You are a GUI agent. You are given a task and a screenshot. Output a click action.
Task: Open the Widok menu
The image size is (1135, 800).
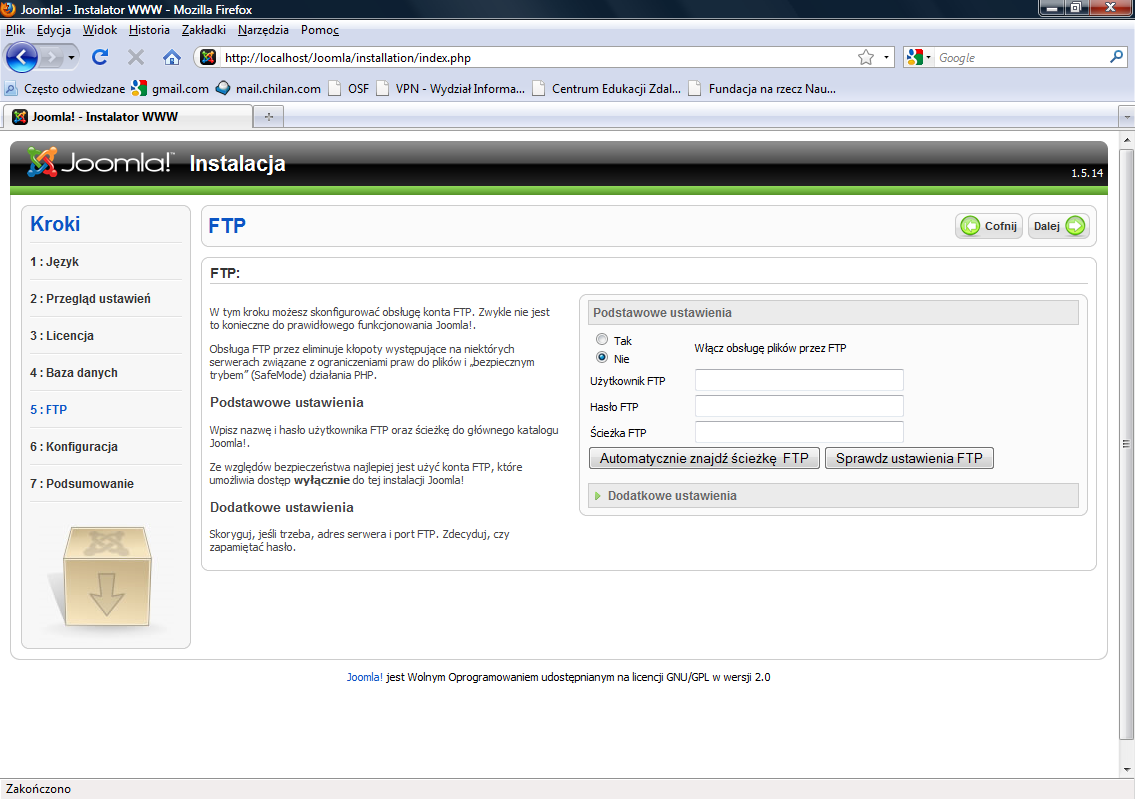[100, 30]
